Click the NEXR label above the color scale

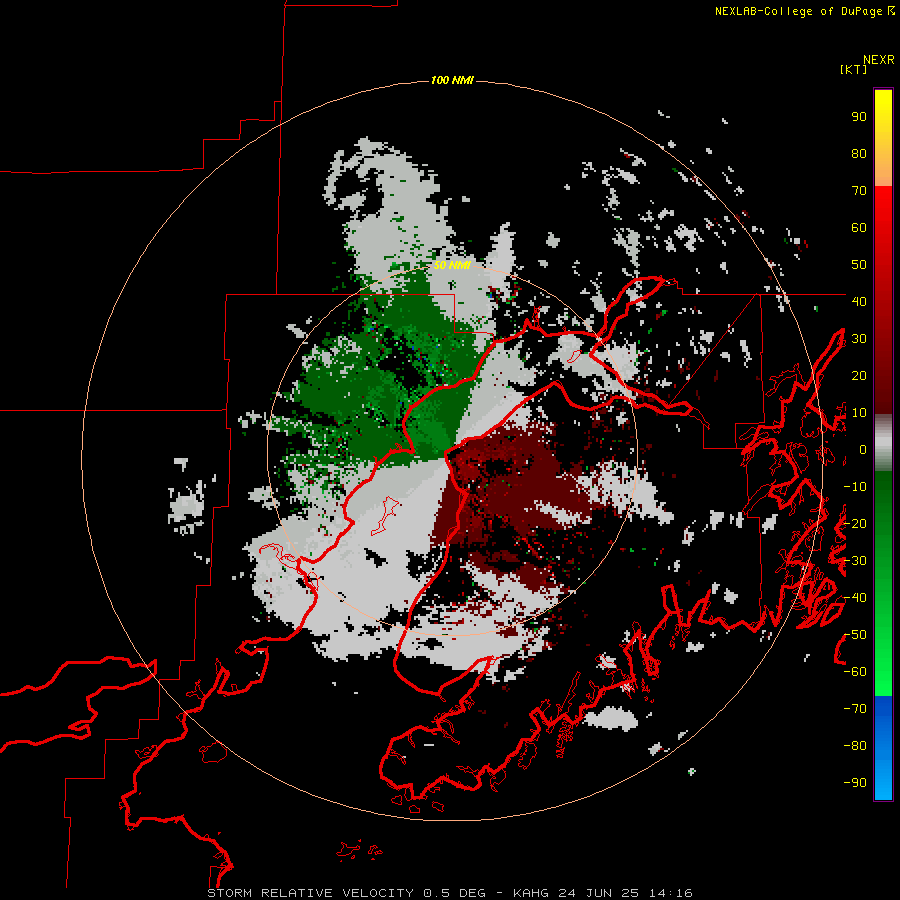(x=879, y=60)
